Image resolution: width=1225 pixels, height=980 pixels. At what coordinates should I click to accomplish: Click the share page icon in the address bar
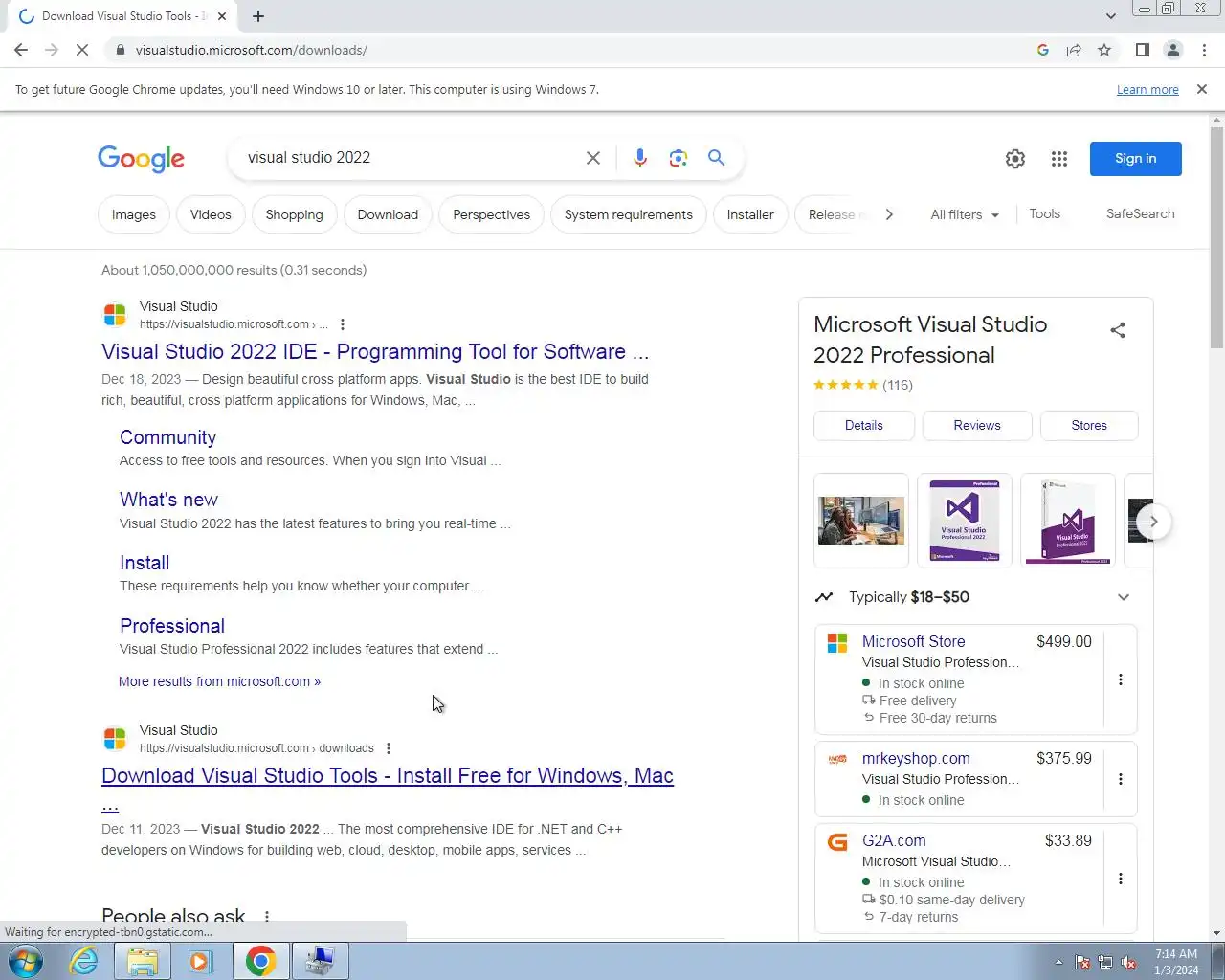coord(1074,50)
